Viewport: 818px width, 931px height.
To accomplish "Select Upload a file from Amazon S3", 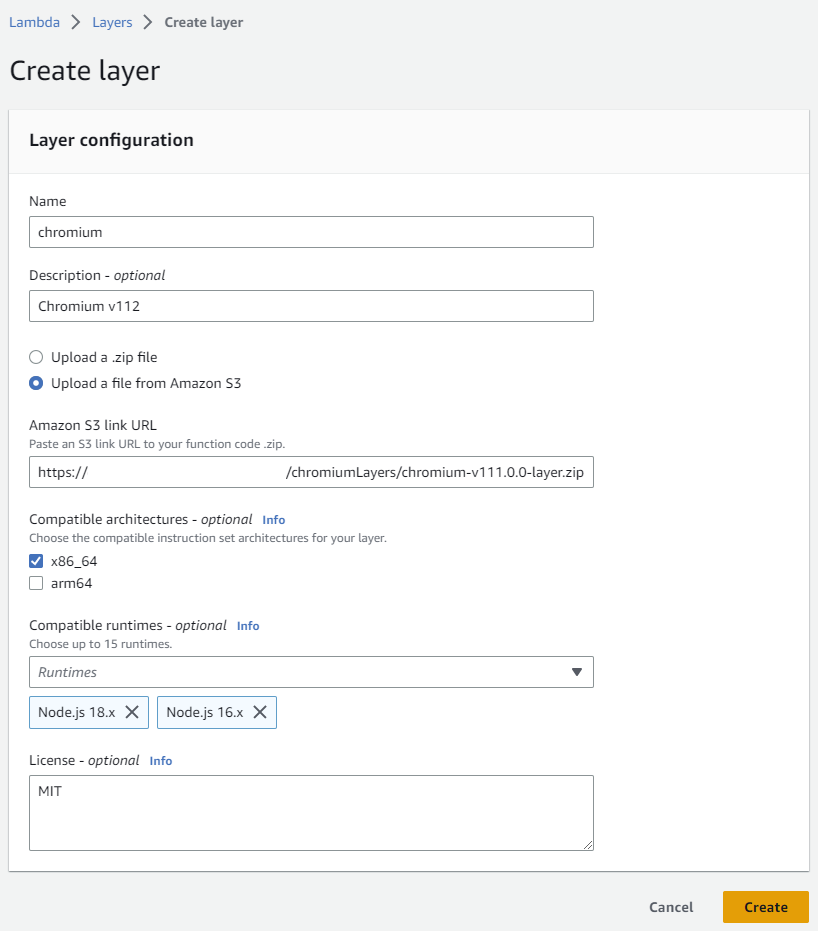I will pos(36,383).
